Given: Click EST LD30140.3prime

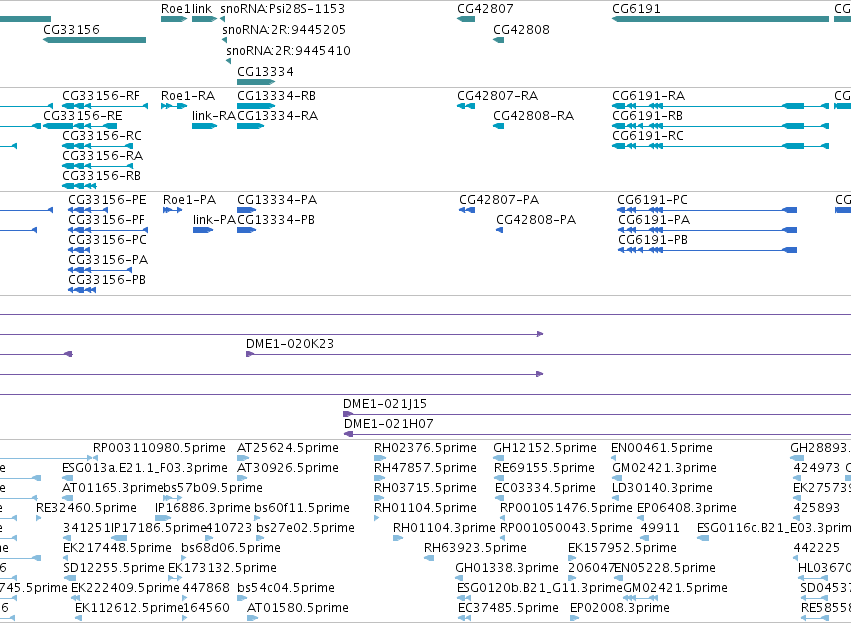Looking at the screenshot, I should [662, 488].
